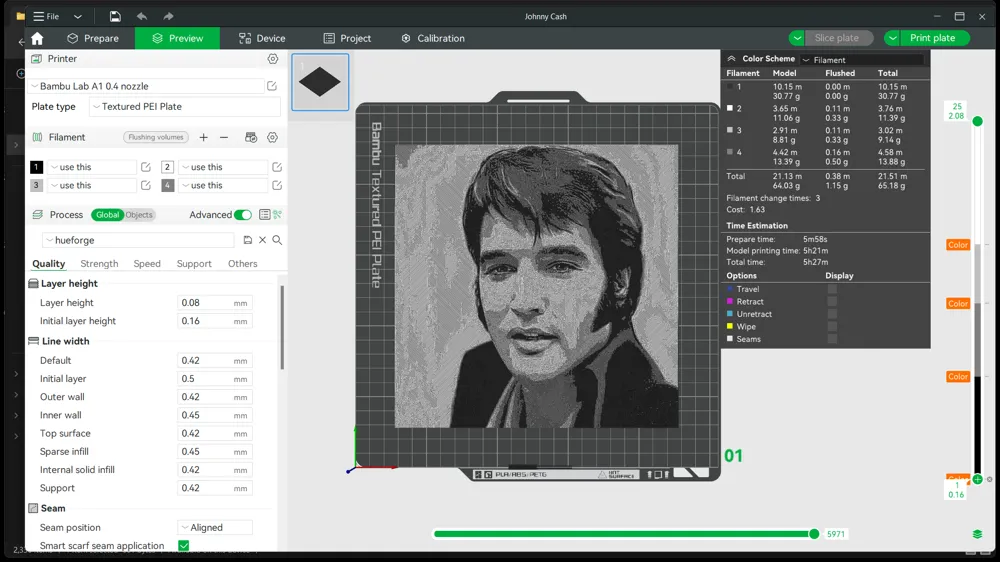This screenshot has width=1000, height=562.
Task: Add a color change with green plus
Action: (x=978, y=479)
